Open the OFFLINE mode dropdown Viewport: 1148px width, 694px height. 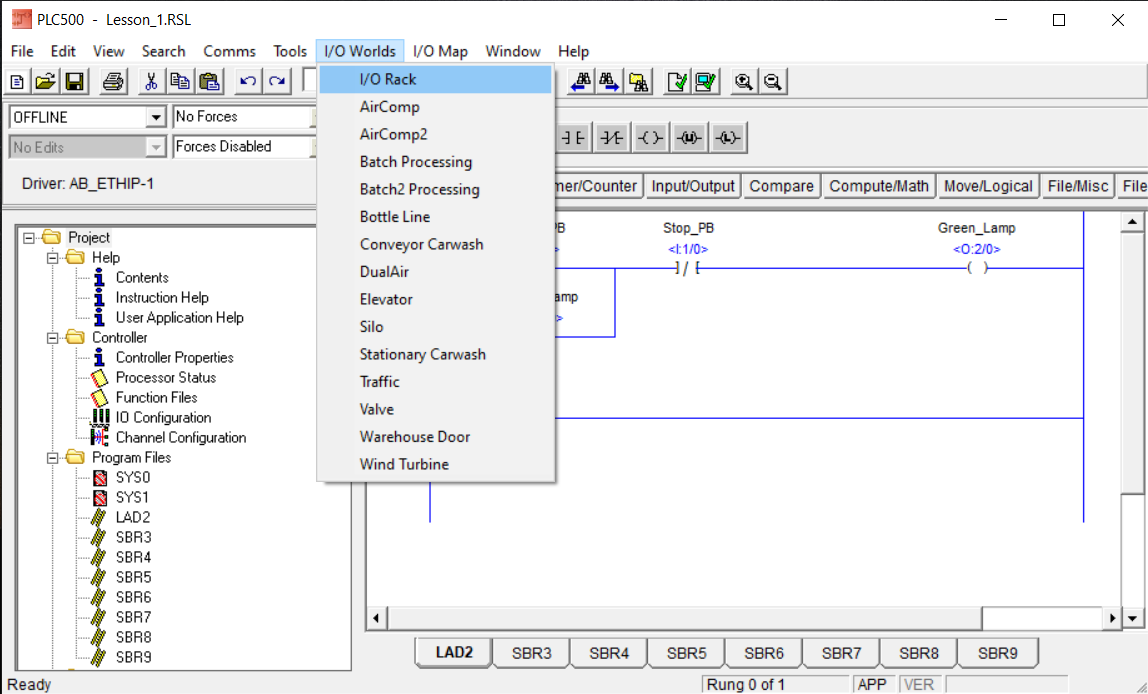(156, 117)
